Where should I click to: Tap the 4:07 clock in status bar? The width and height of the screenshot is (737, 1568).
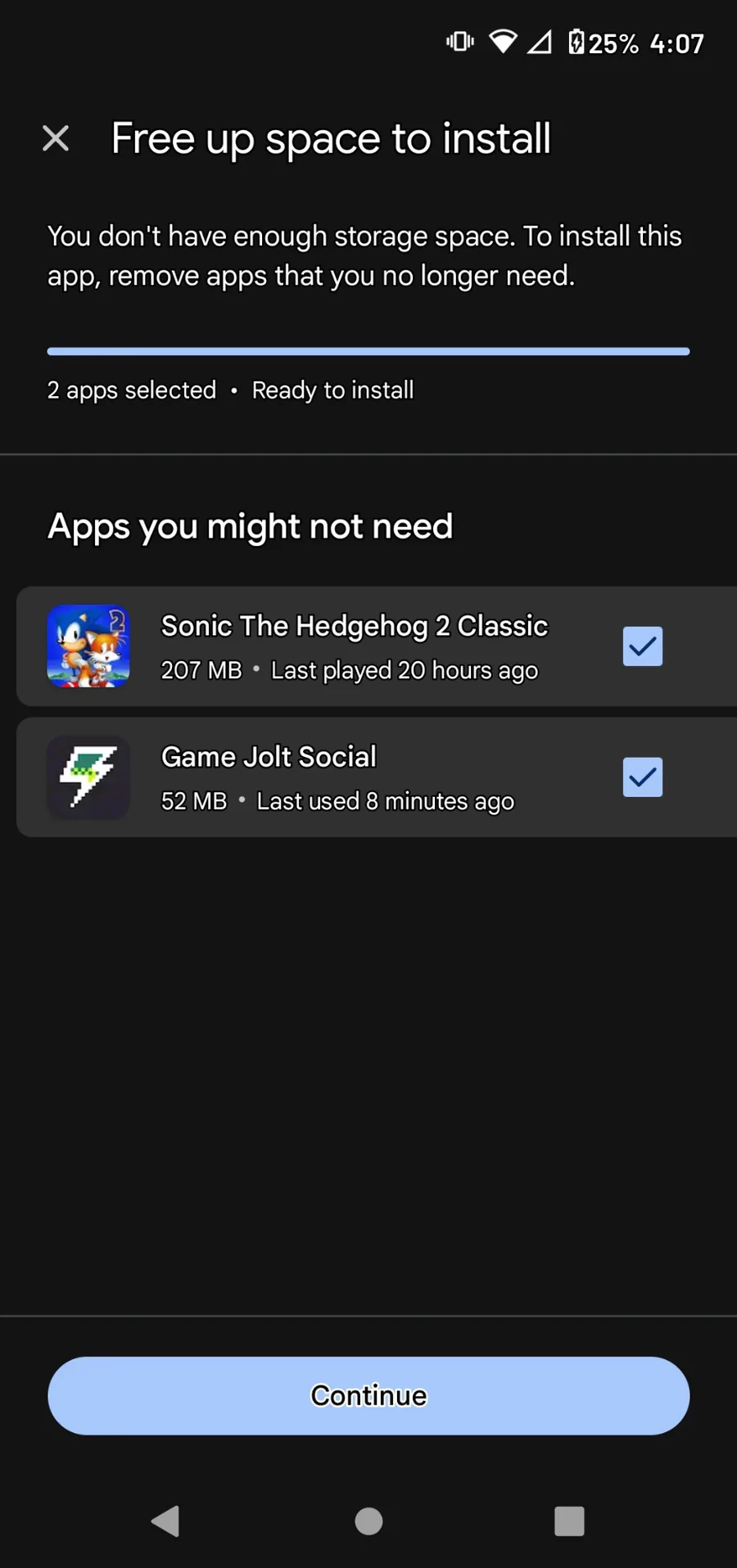click(676, 43)
